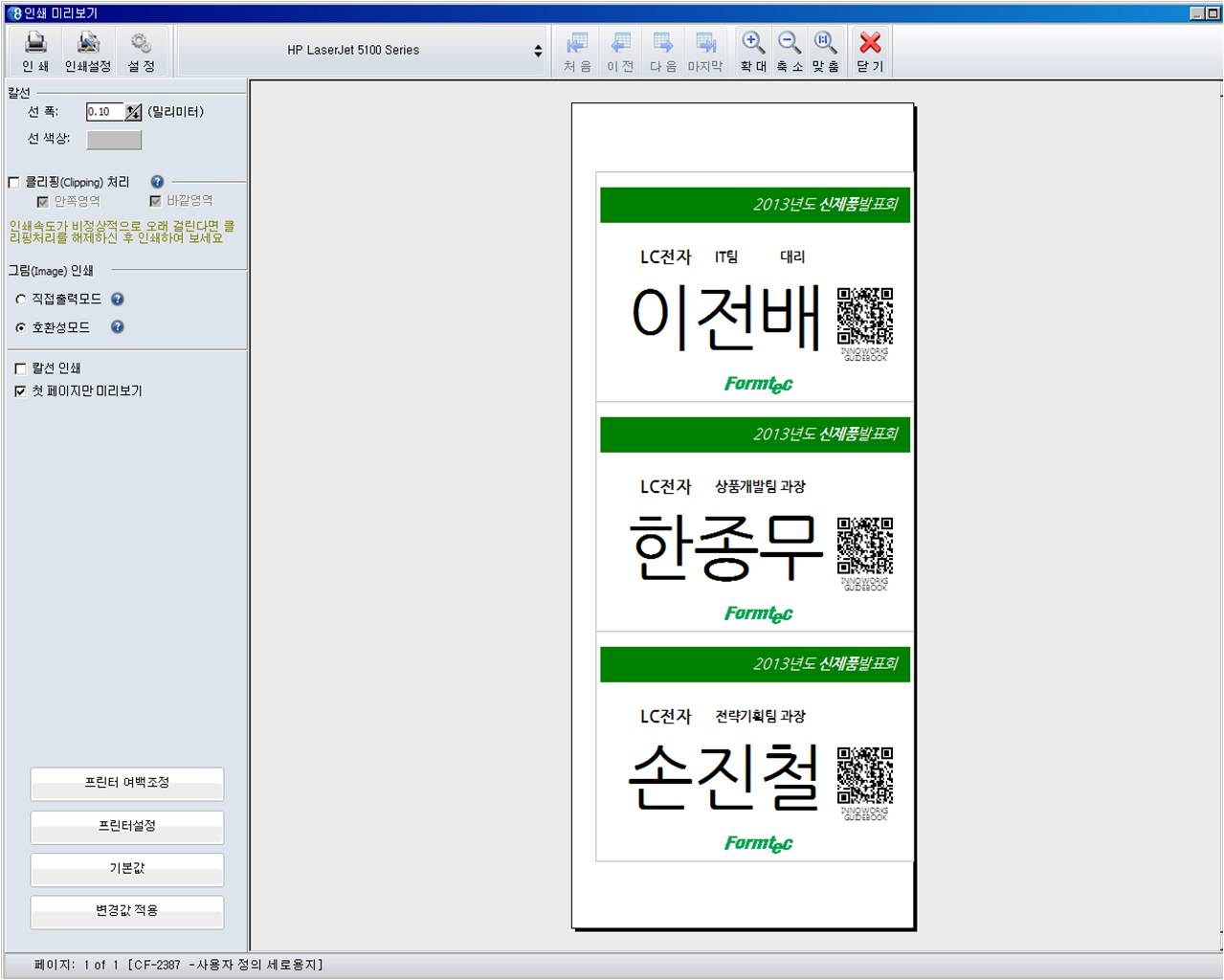Toggle 바깥영역 checkbox
The width and height of the screenshot is (1224, 980).
(x=155, y=201)
